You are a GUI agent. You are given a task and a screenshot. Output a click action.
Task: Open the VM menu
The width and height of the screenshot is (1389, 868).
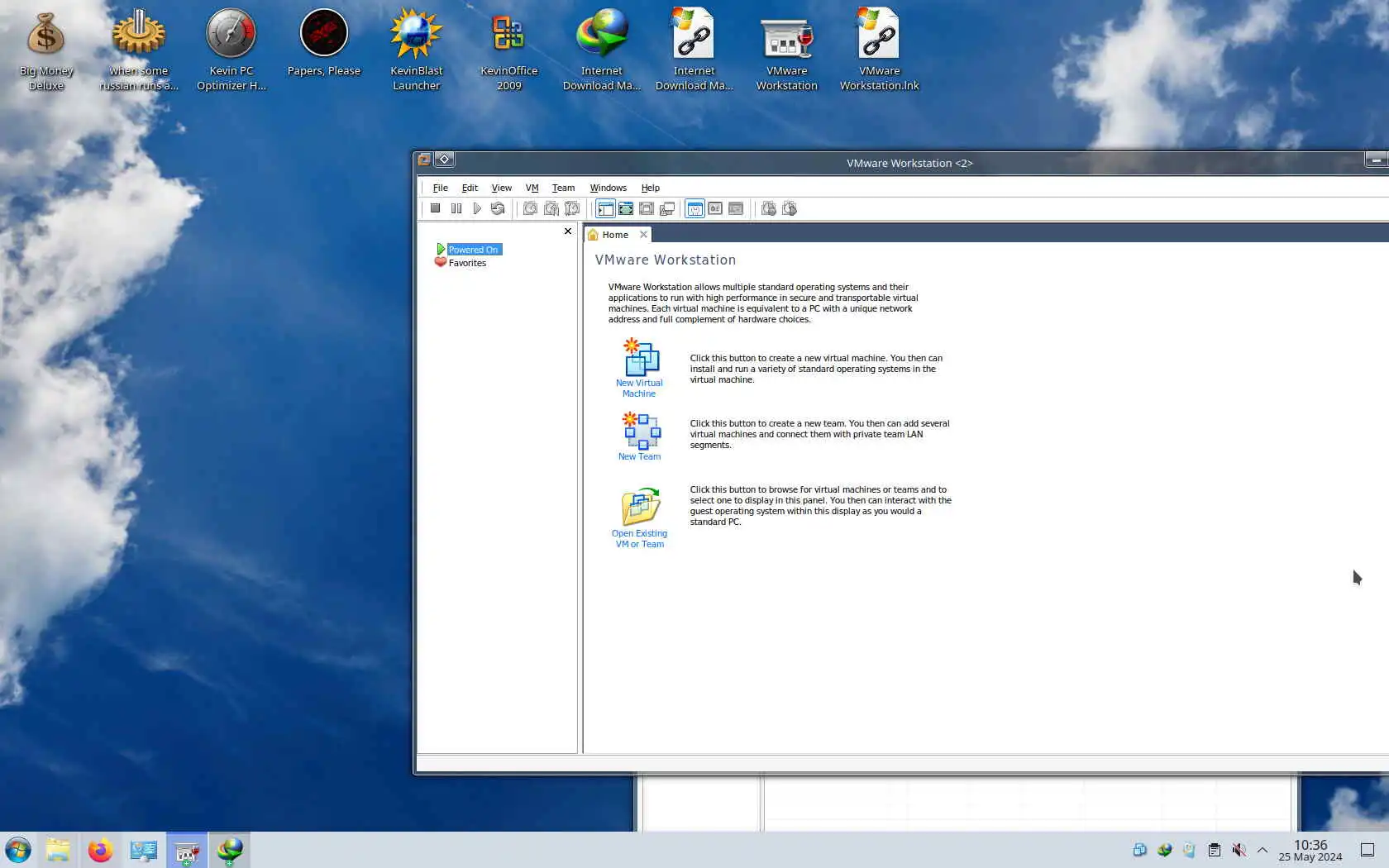[x=532, y=188]
